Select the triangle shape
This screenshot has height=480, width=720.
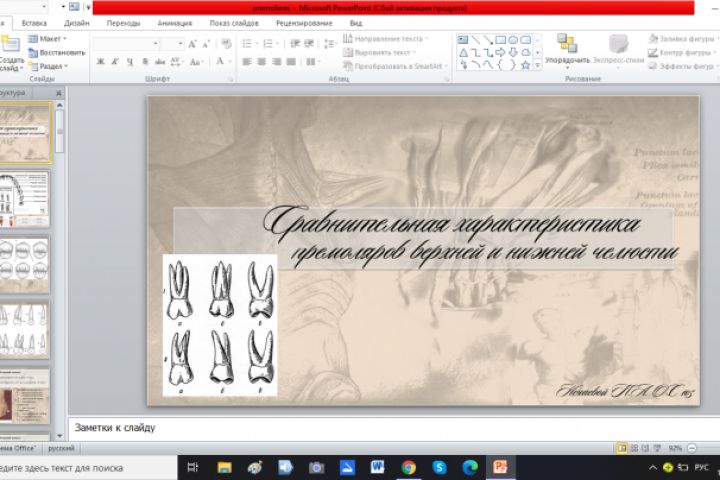pos(463,53)
